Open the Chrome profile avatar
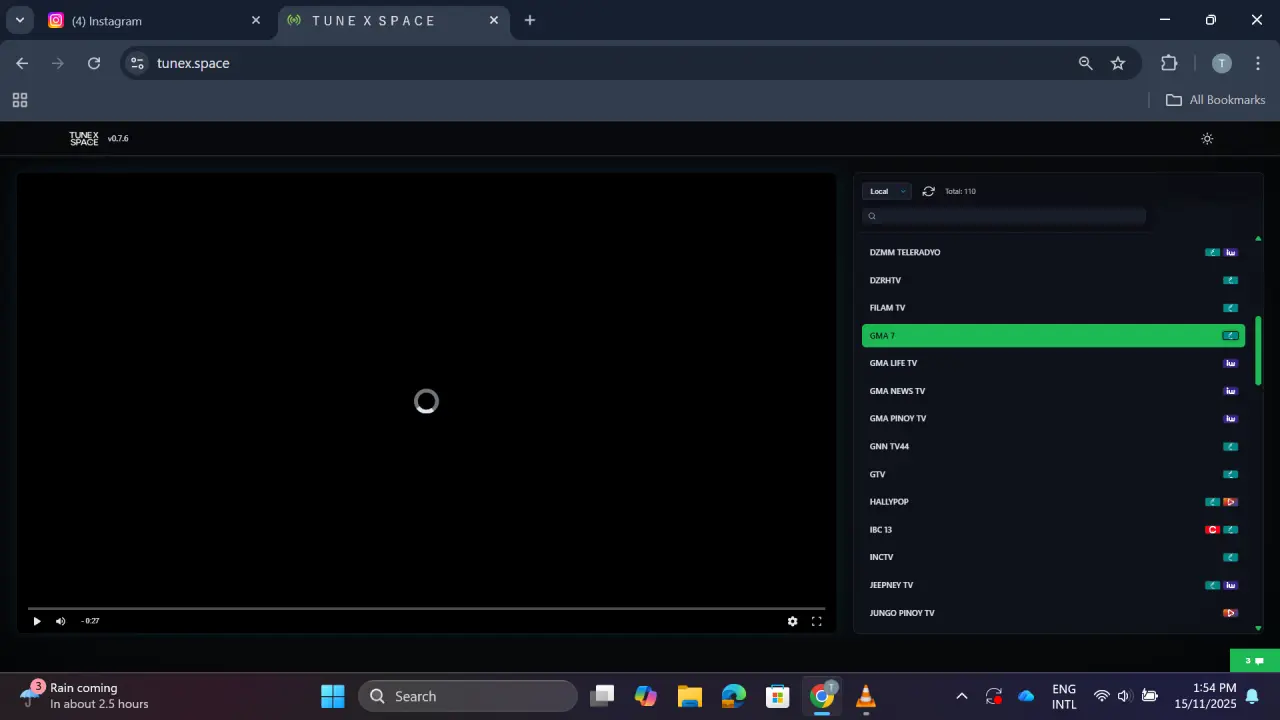1280x720 pixels. [1222, 63]
